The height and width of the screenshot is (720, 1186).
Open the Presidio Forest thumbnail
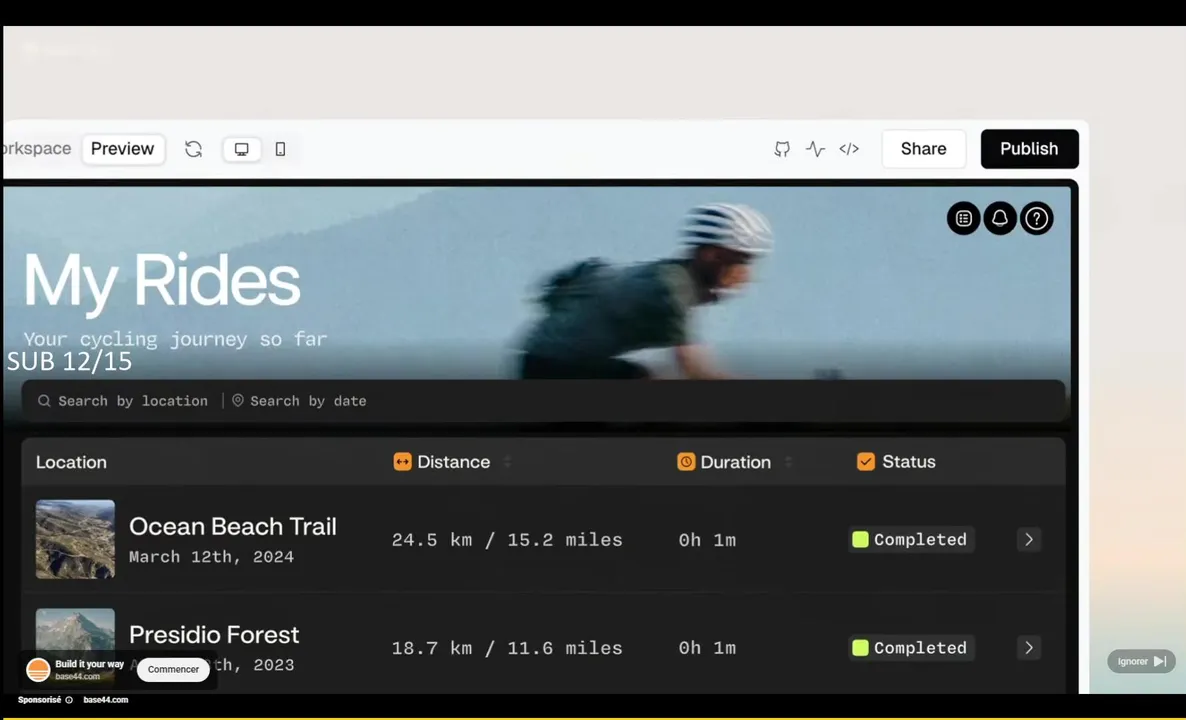pyautogui.click(x=76, y=632)
